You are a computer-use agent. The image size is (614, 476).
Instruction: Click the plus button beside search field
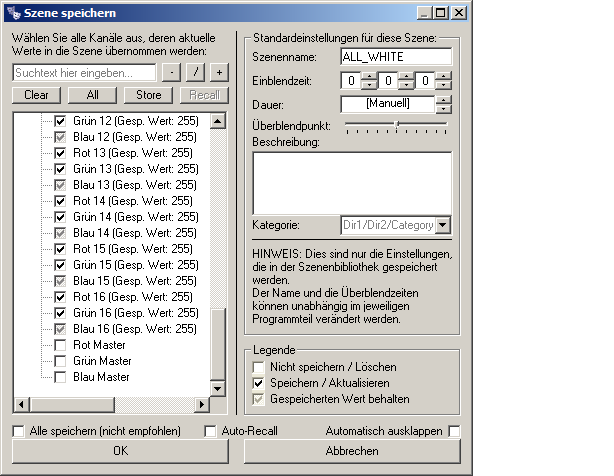coord(219,73)
